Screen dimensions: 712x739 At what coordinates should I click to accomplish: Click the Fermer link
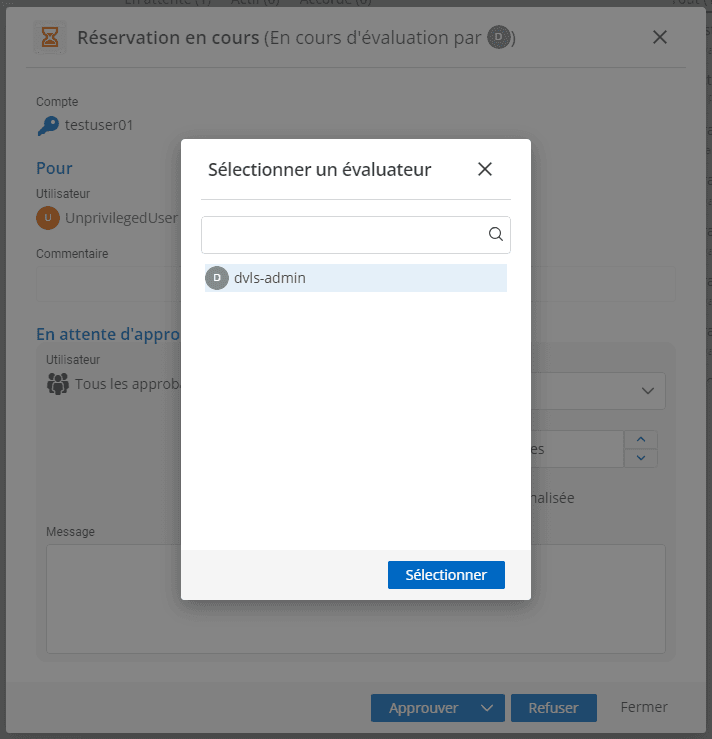pyautogui.click(x=644, y=707)
